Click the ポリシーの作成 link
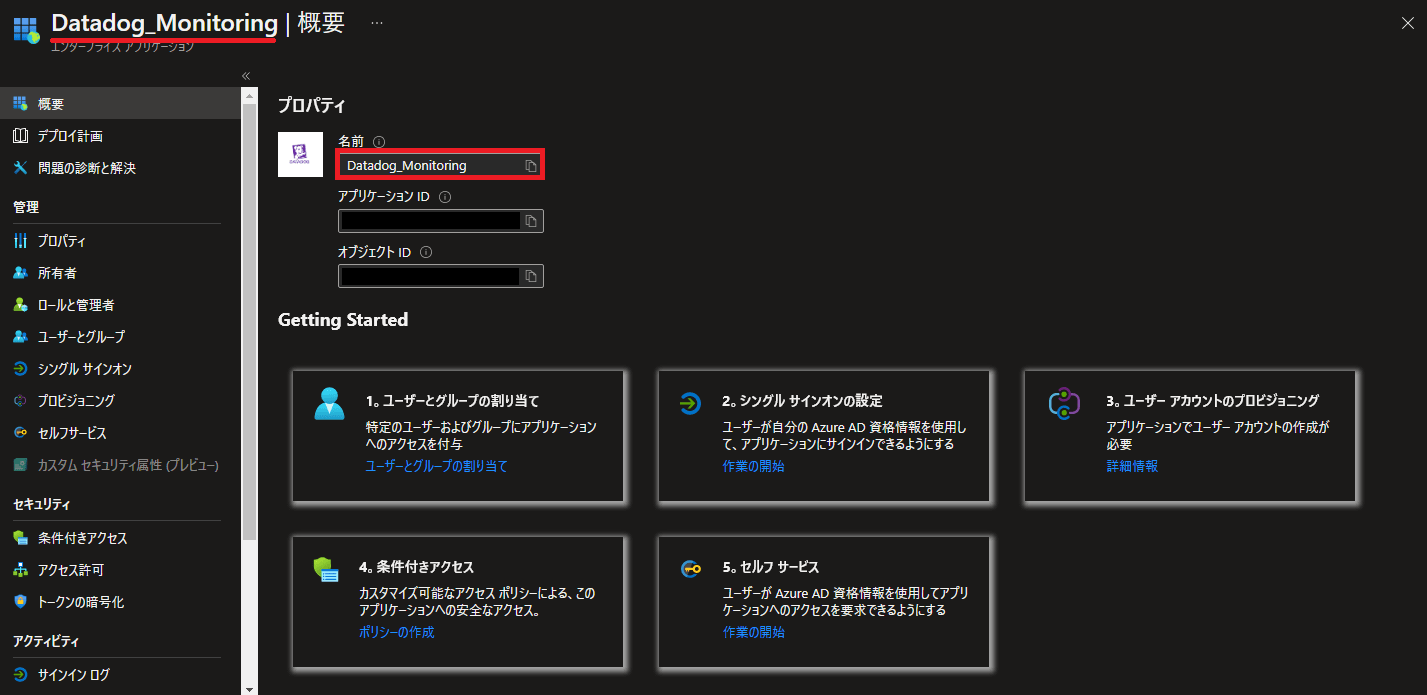This screenshot has height=695, width=1427. (x=396, y=632)
